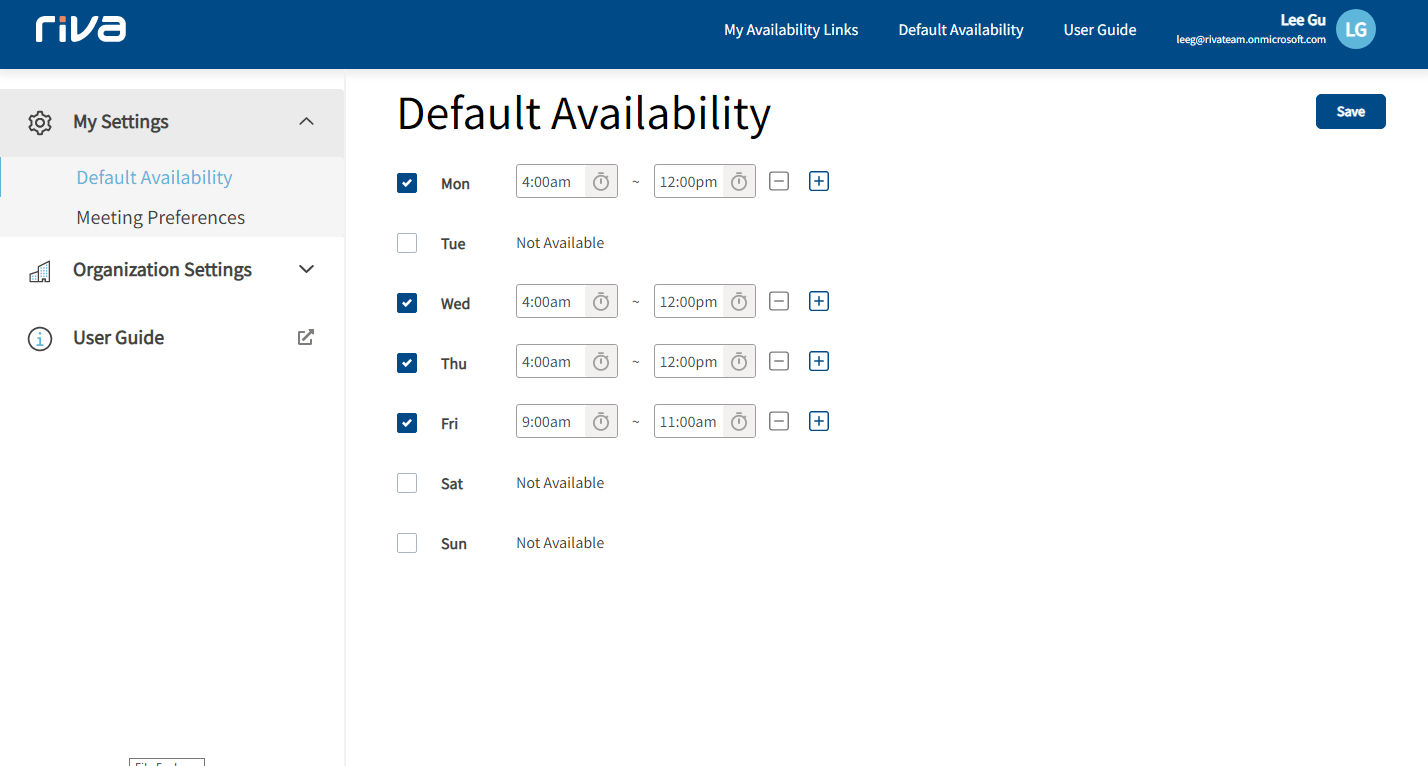Viewport: 1428px width, 766px height.
Task: Enable availability for Saturday
Action: click(x=407, y=483)
